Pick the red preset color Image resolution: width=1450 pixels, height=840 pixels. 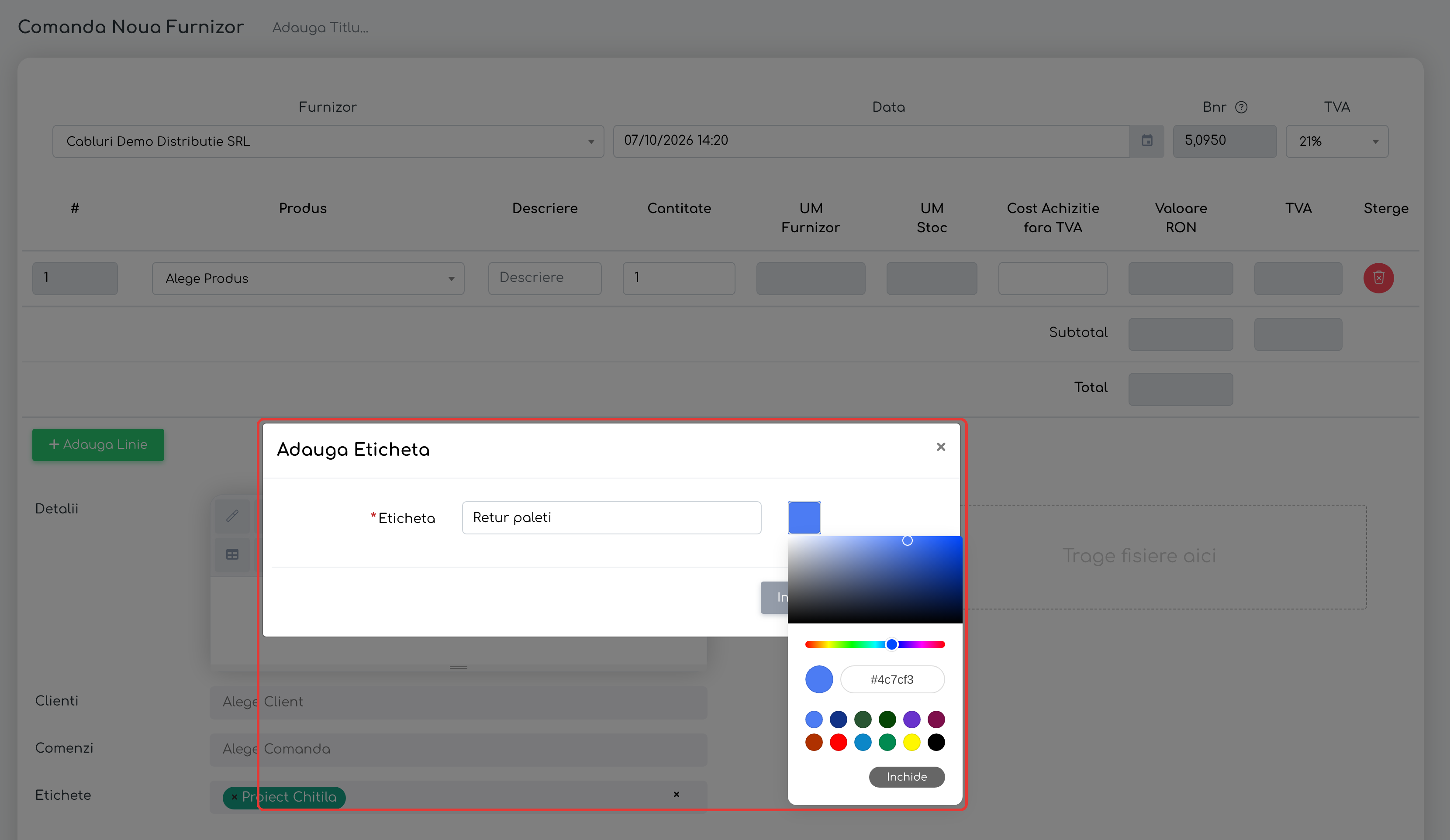point(839,742)
